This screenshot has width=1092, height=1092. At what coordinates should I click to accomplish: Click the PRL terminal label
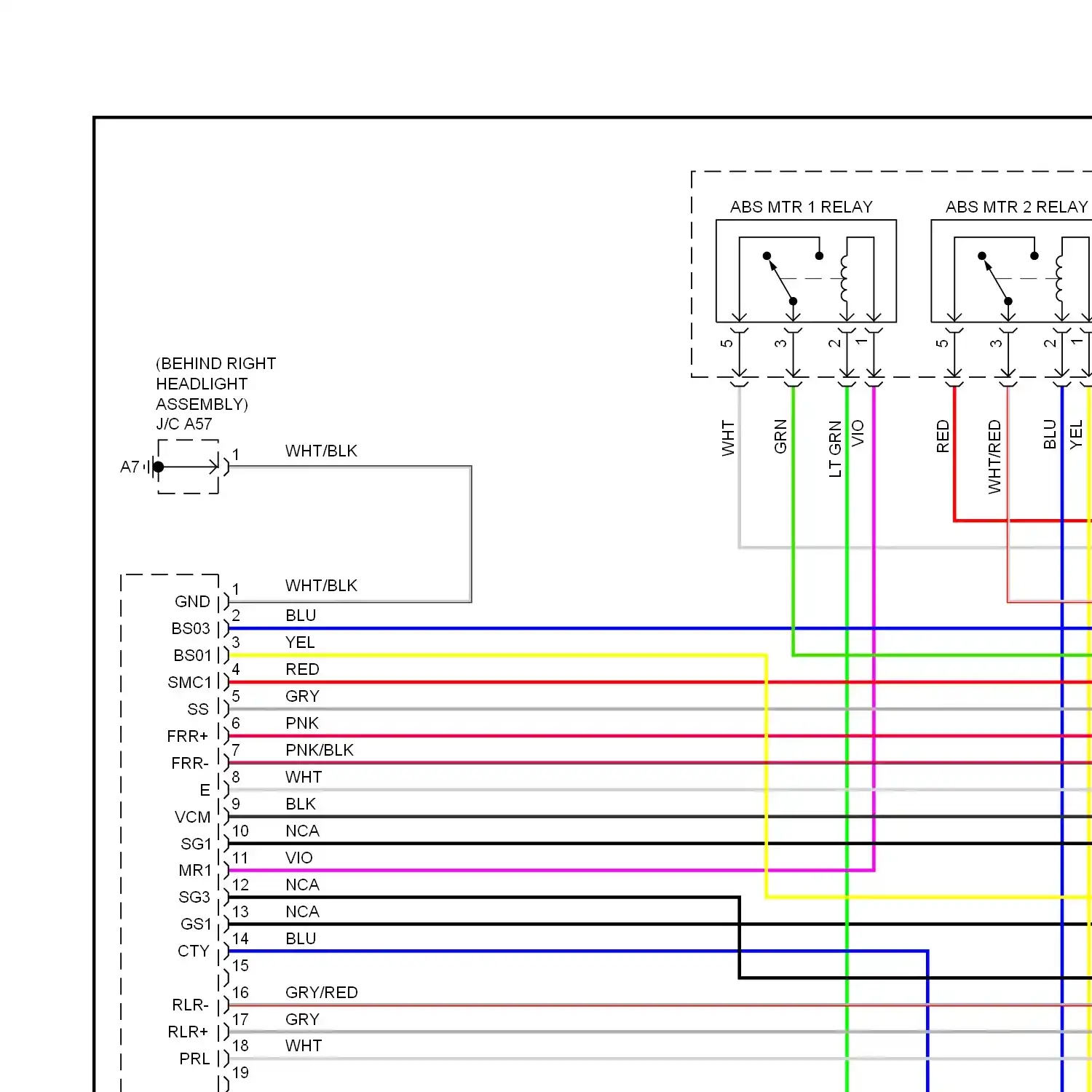click(194, 1059)
